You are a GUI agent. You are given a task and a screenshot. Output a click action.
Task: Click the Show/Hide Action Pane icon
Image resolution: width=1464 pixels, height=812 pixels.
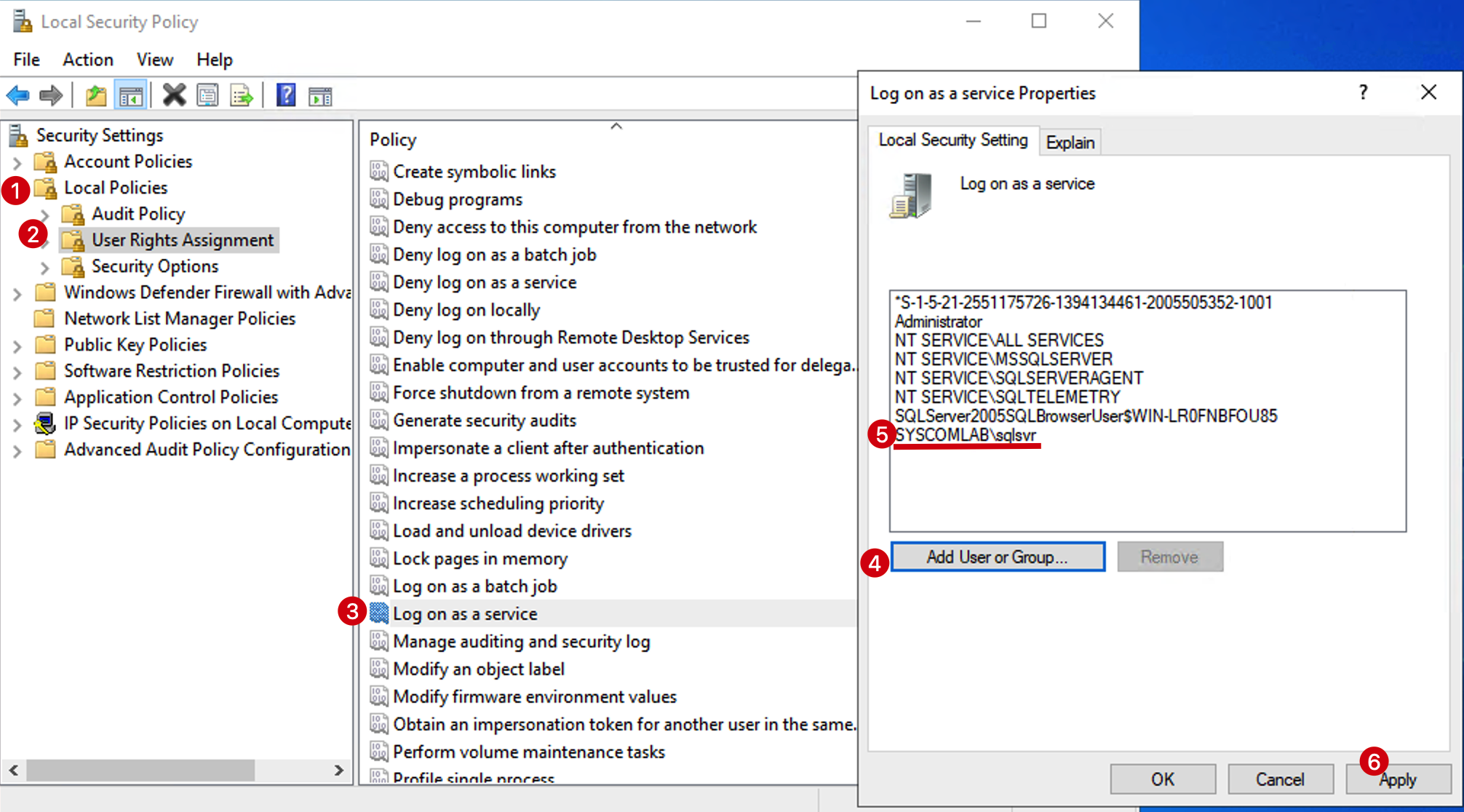tap(320, 95)
